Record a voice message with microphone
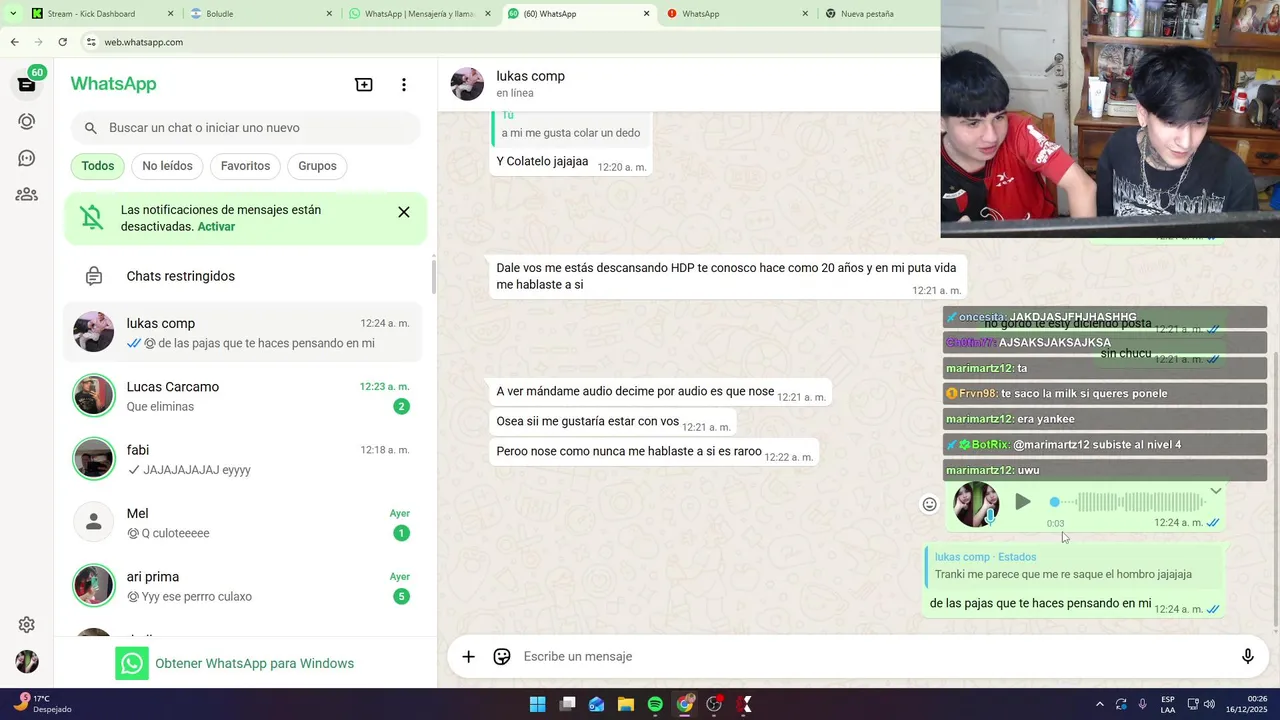This screenshot has height=720, width=1280. click(x=1248, y=657)
